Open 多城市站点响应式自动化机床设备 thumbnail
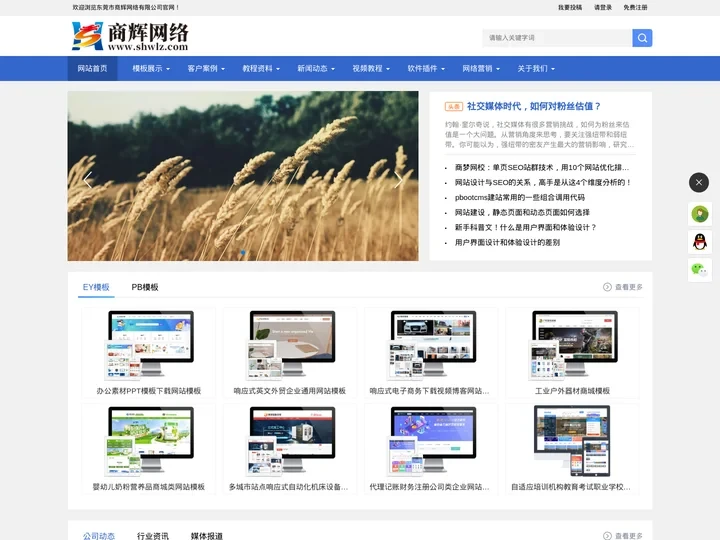 [x=290, y=441]
